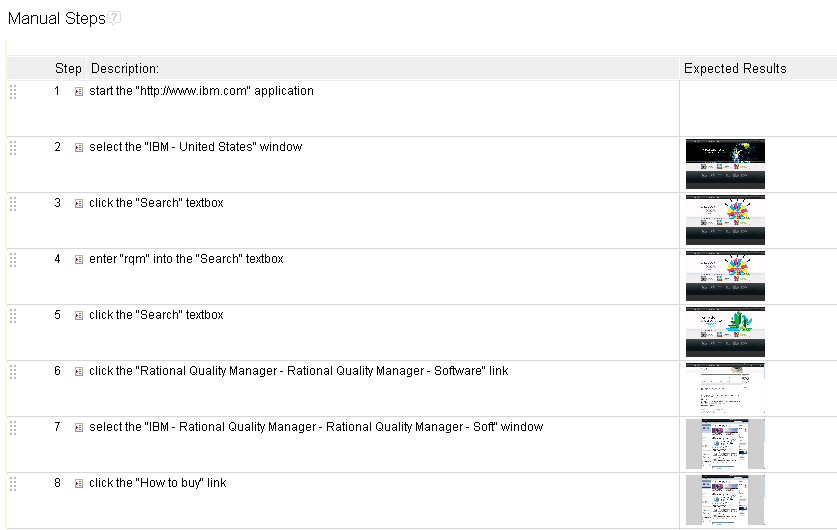Image resolution: width=837 pixels, height=530 pixels.
Task: Select the "How to buy" link step description
Action: coord(157,483)
